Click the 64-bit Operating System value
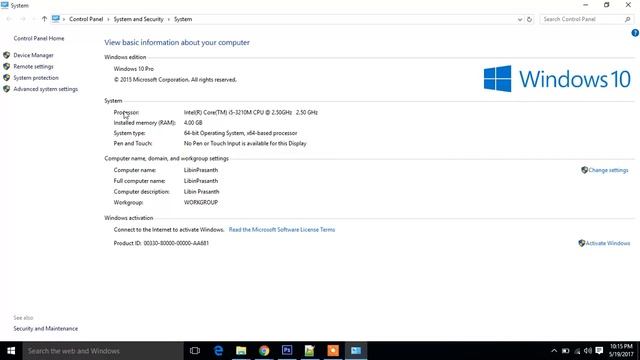Viewport: 640px width, 360px height. [x=240, y=133]
